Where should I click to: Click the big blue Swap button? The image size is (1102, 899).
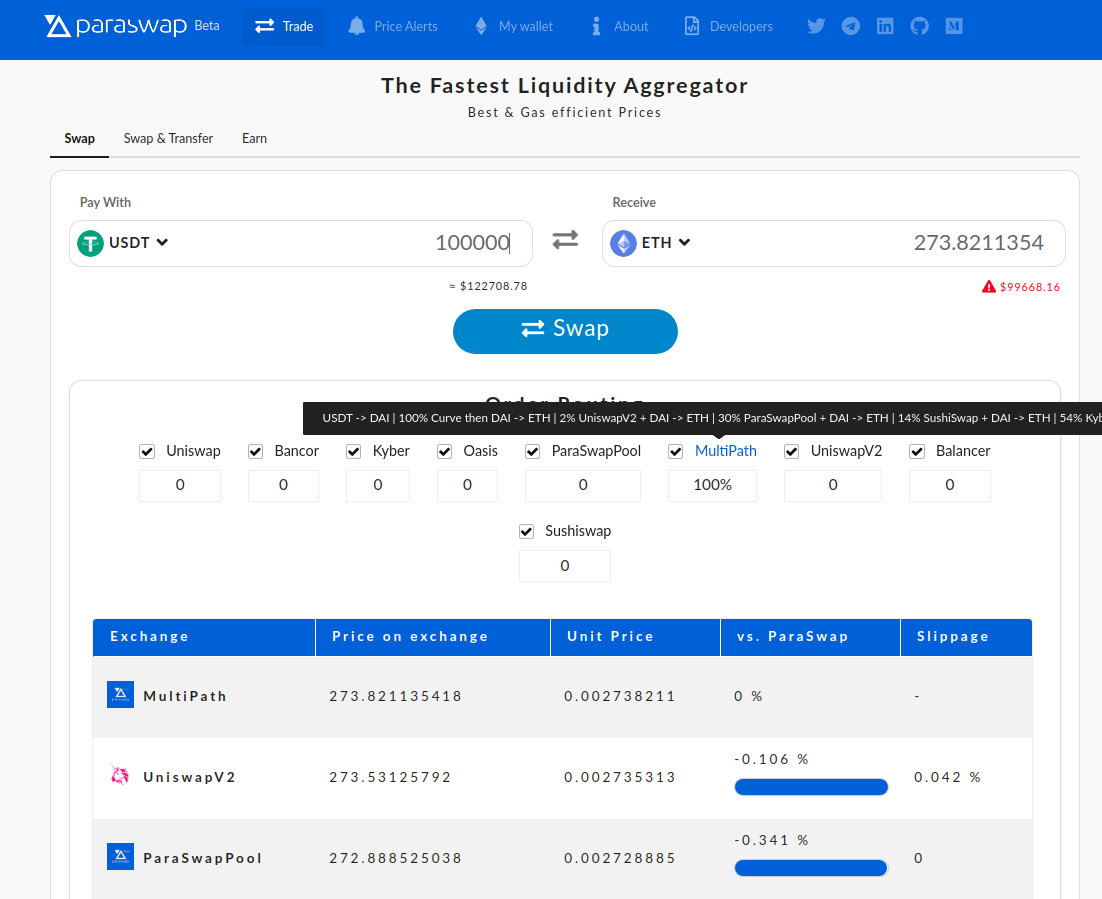pos(565,331)
